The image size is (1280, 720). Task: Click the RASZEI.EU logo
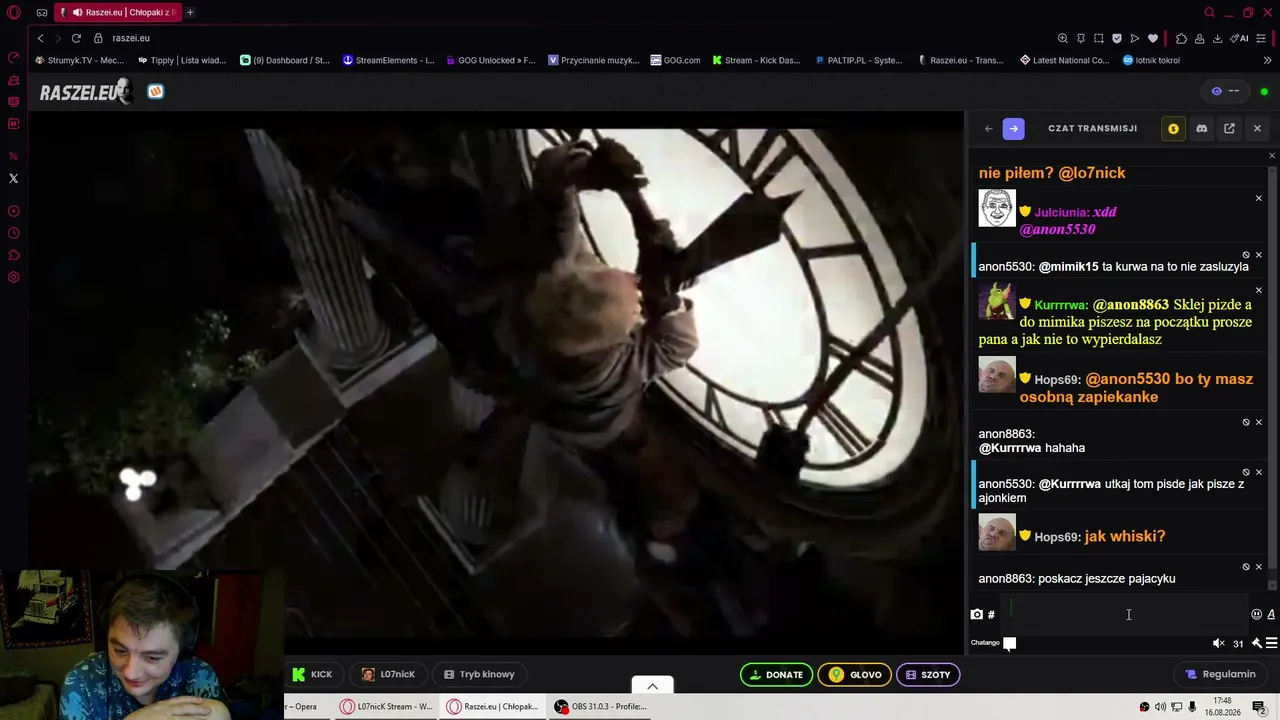point(84,92)
